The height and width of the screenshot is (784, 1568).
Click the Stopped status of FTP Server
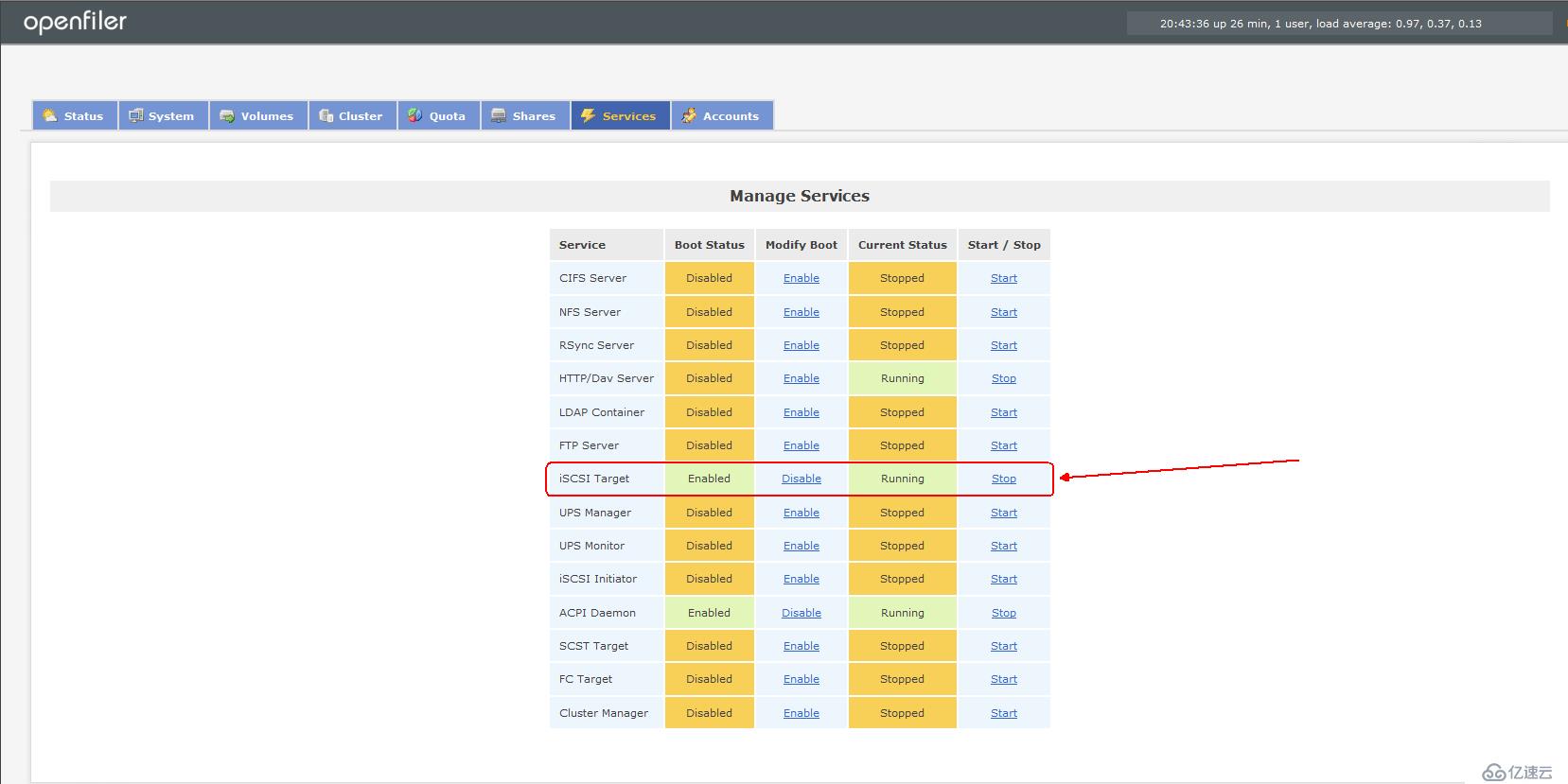click(903, 445)
